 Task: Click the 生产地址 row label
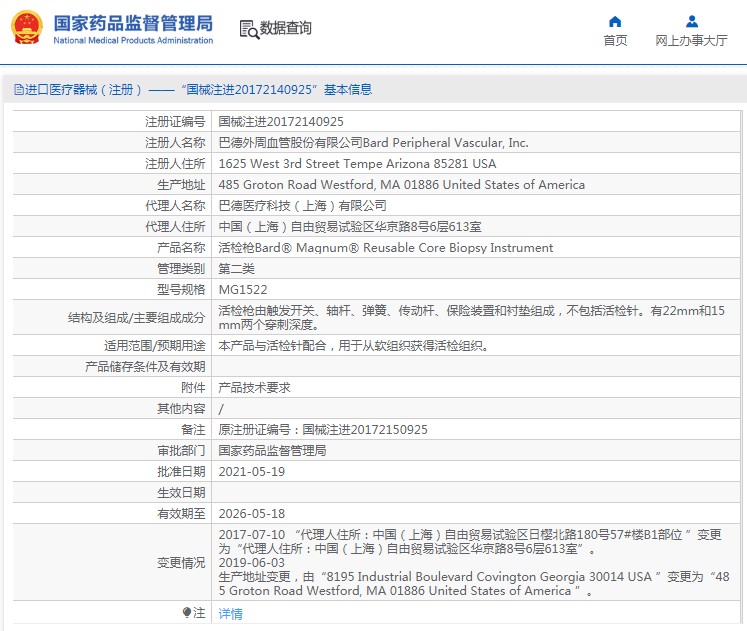pos(181,185)
